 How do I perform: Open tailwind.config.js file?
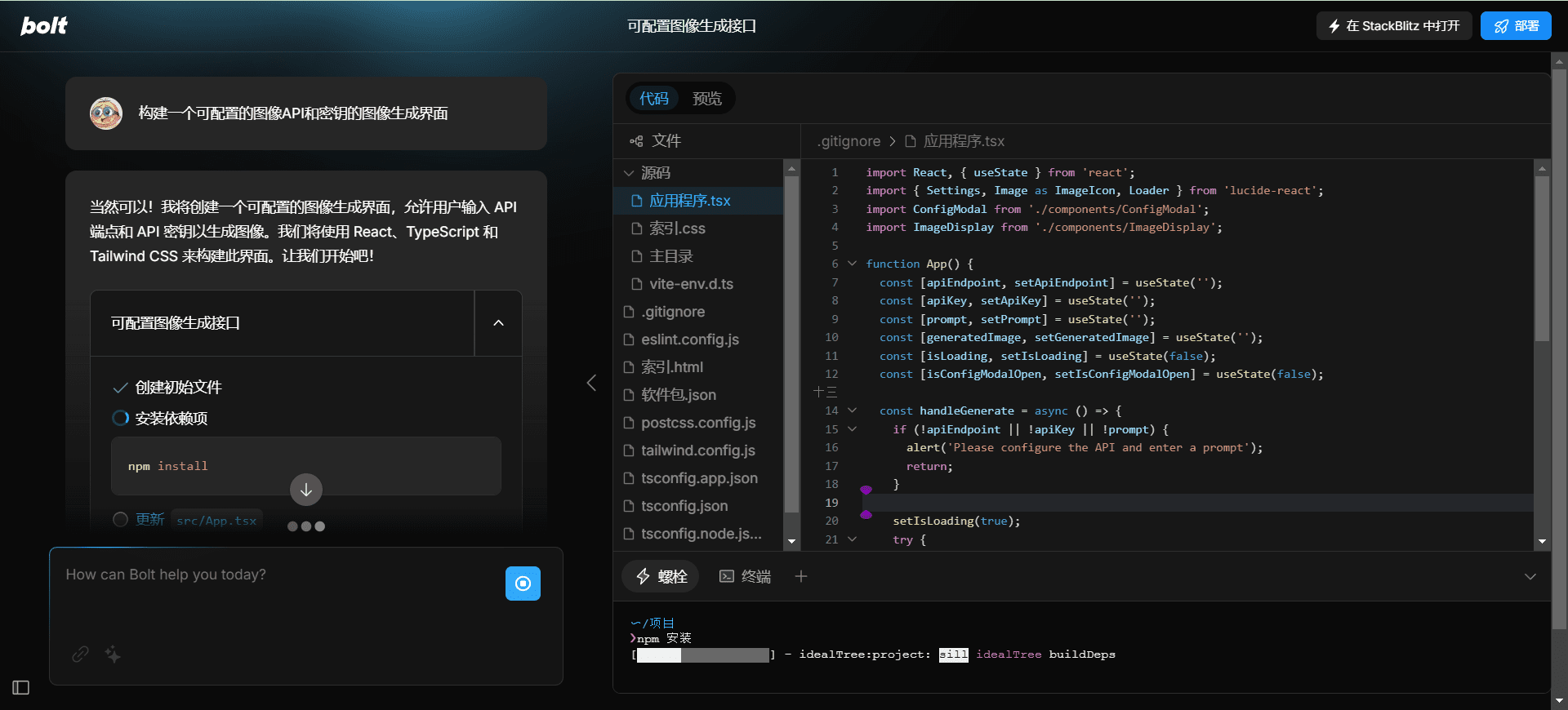coord(698,450)
